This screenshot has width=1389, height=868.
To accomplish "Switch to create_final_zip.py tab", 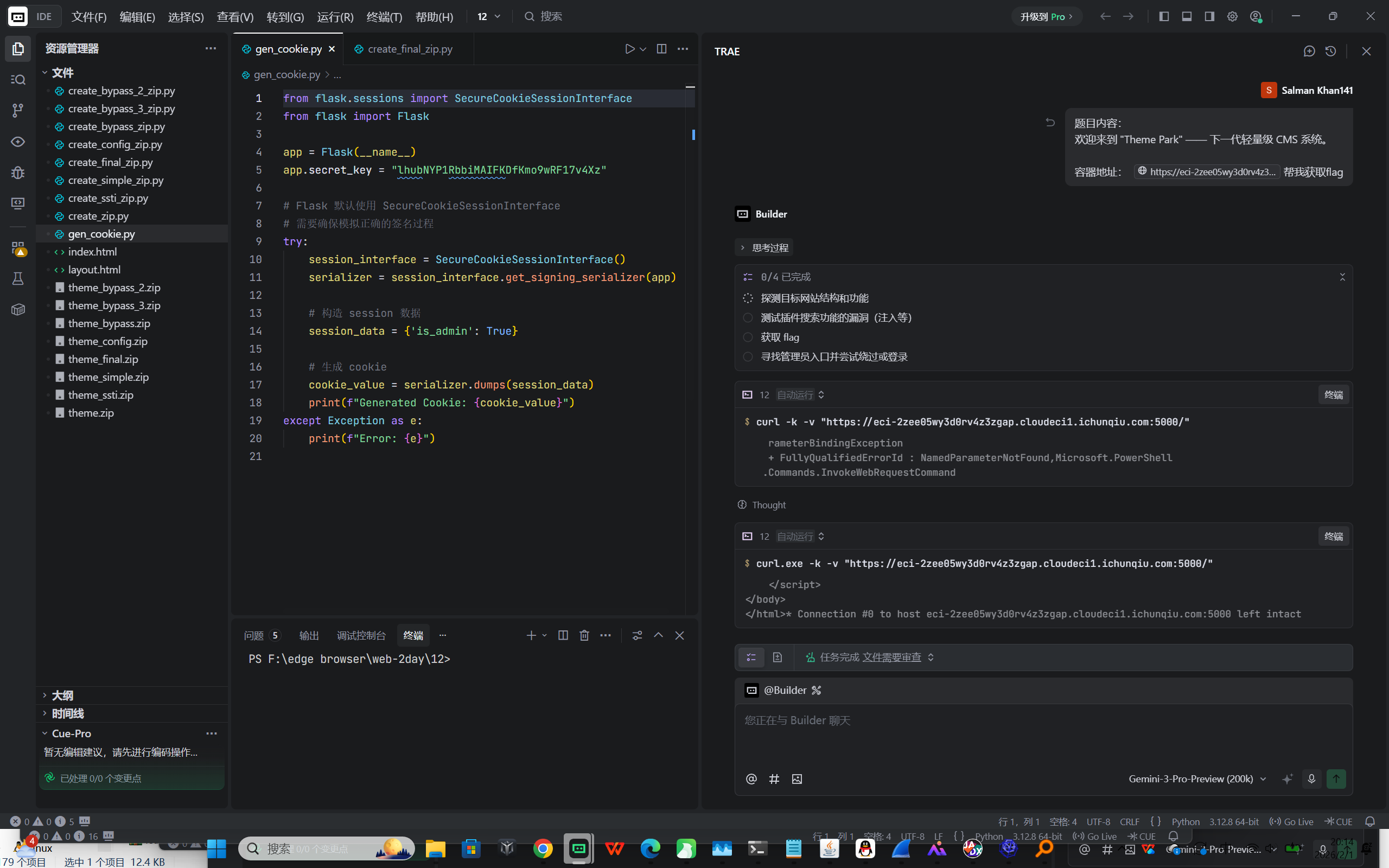I will (x=410, y=49).
